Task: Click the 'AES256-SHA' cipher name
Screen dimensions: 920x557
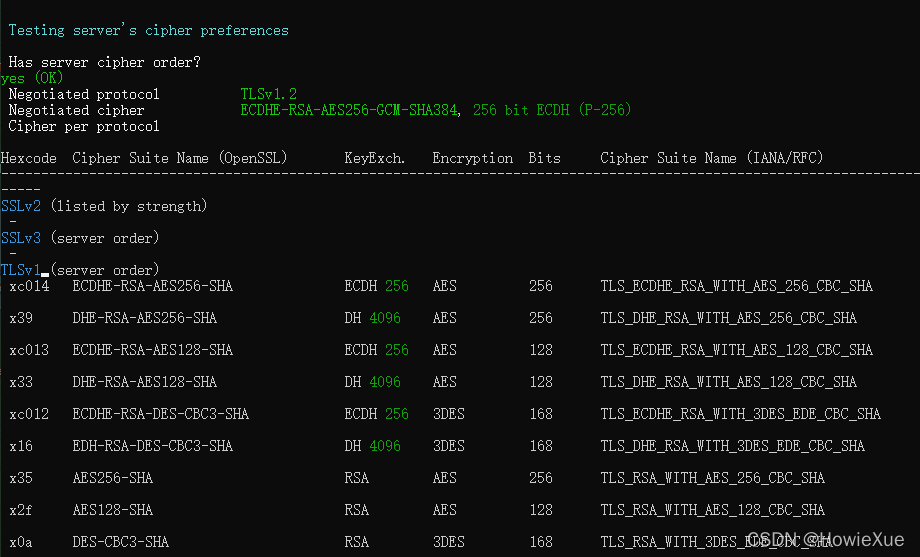Action: [x=113, y=478]
